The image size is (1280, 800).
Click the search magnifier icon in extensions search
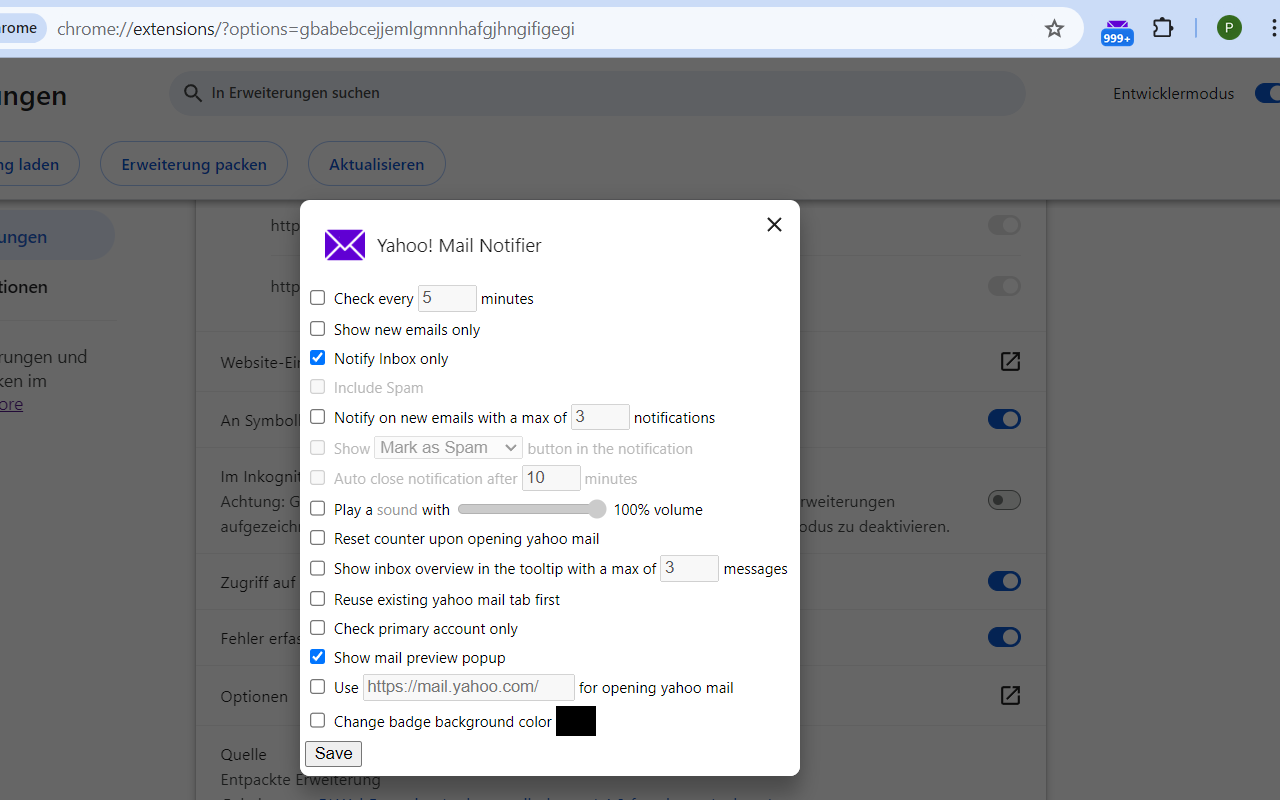[192, 93]
